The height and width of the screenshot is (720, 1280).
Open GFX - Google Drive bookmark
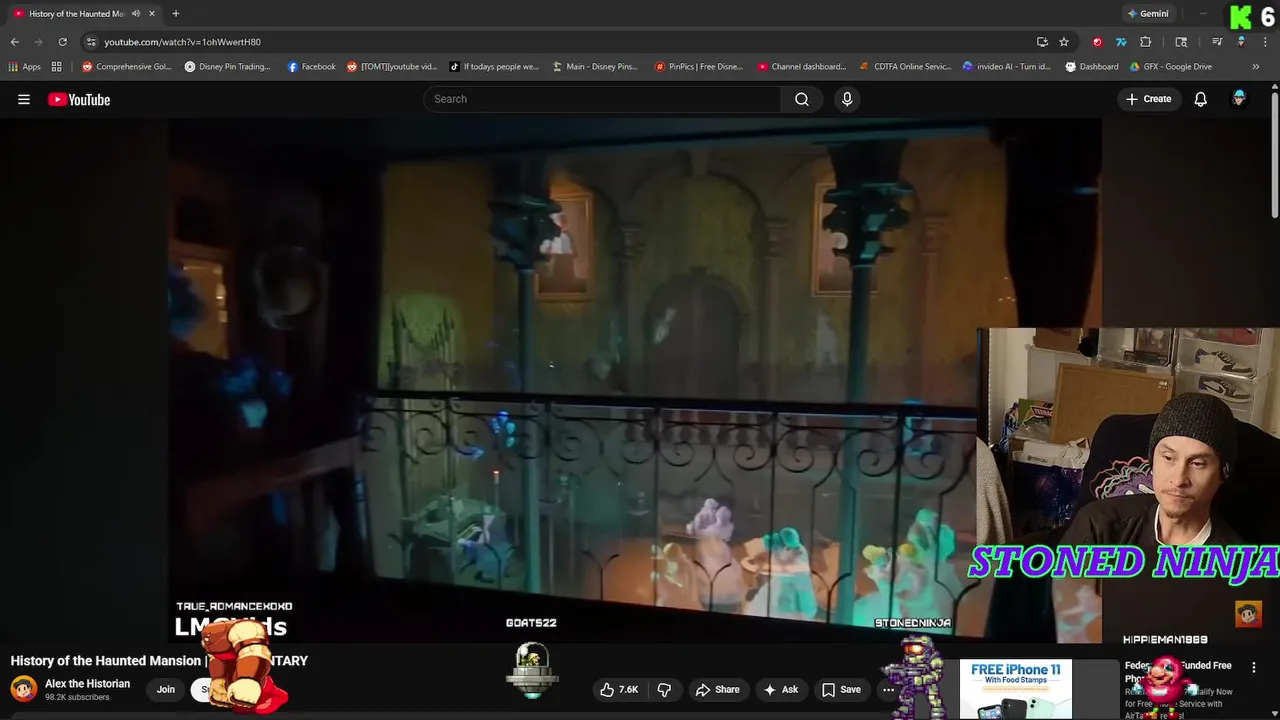(x=1171, y=67)
